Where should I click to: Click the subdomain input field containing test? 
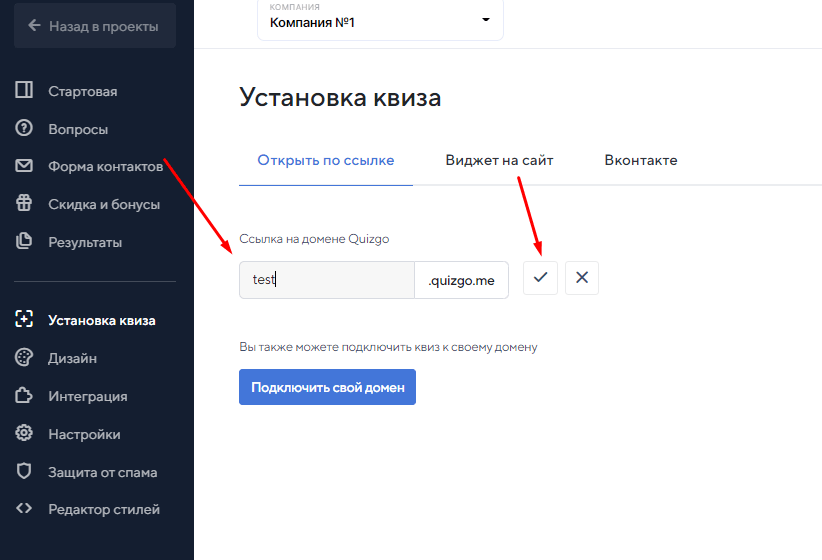click(x=326, y=280)
